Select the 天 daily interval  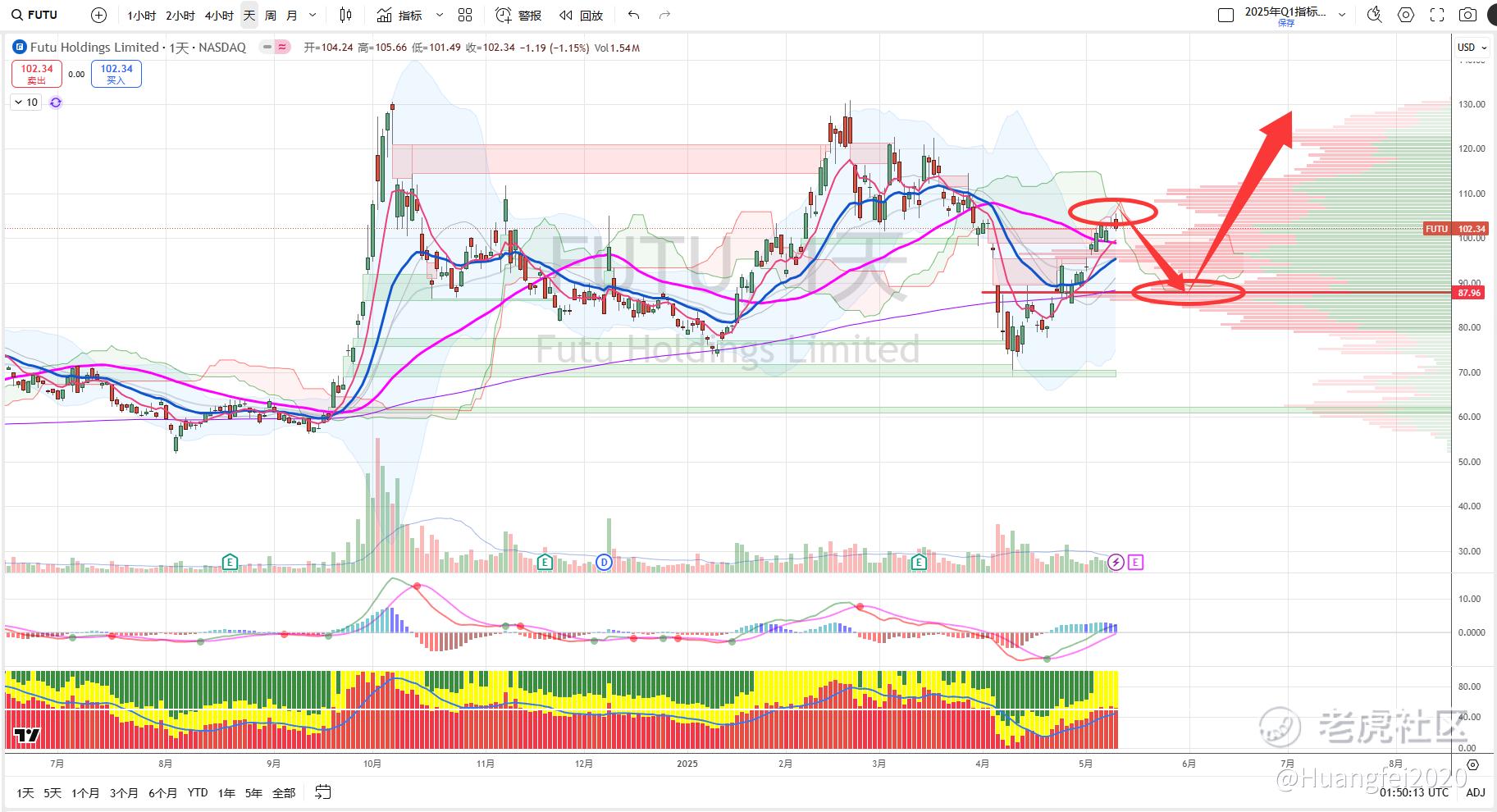coord(249,16)
